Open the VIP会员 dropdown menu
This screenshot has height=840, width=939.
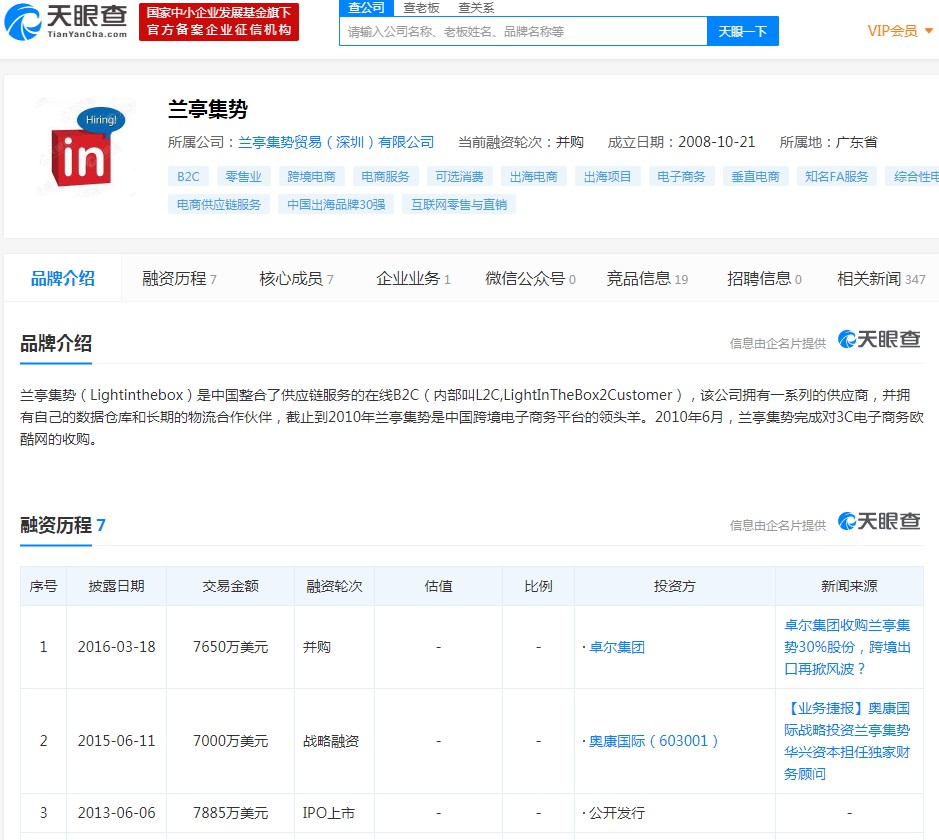[899, 31]
